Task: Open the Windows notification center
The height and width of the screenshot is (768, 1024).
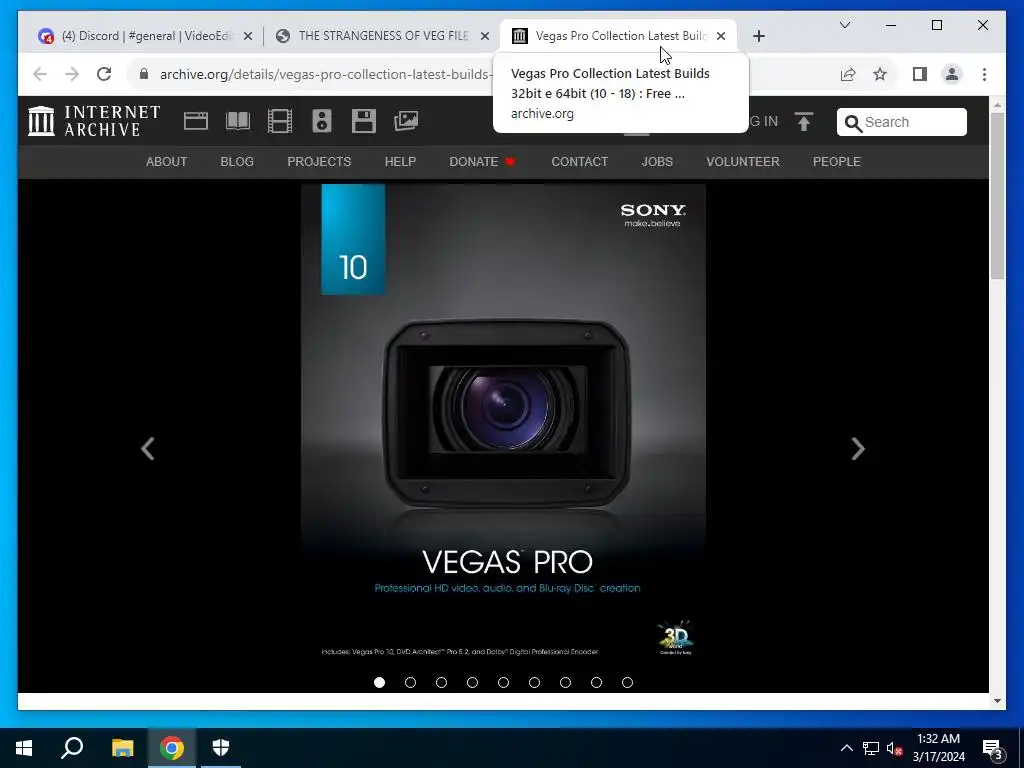Action: (x=993, y=748)
